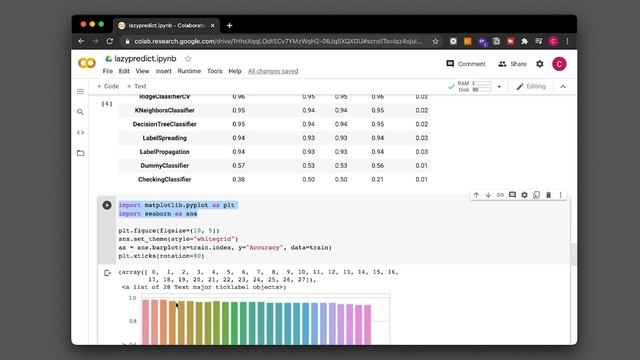Screen dimensions: 640x360
Task: Open the File menu
Action: [108, 71]
